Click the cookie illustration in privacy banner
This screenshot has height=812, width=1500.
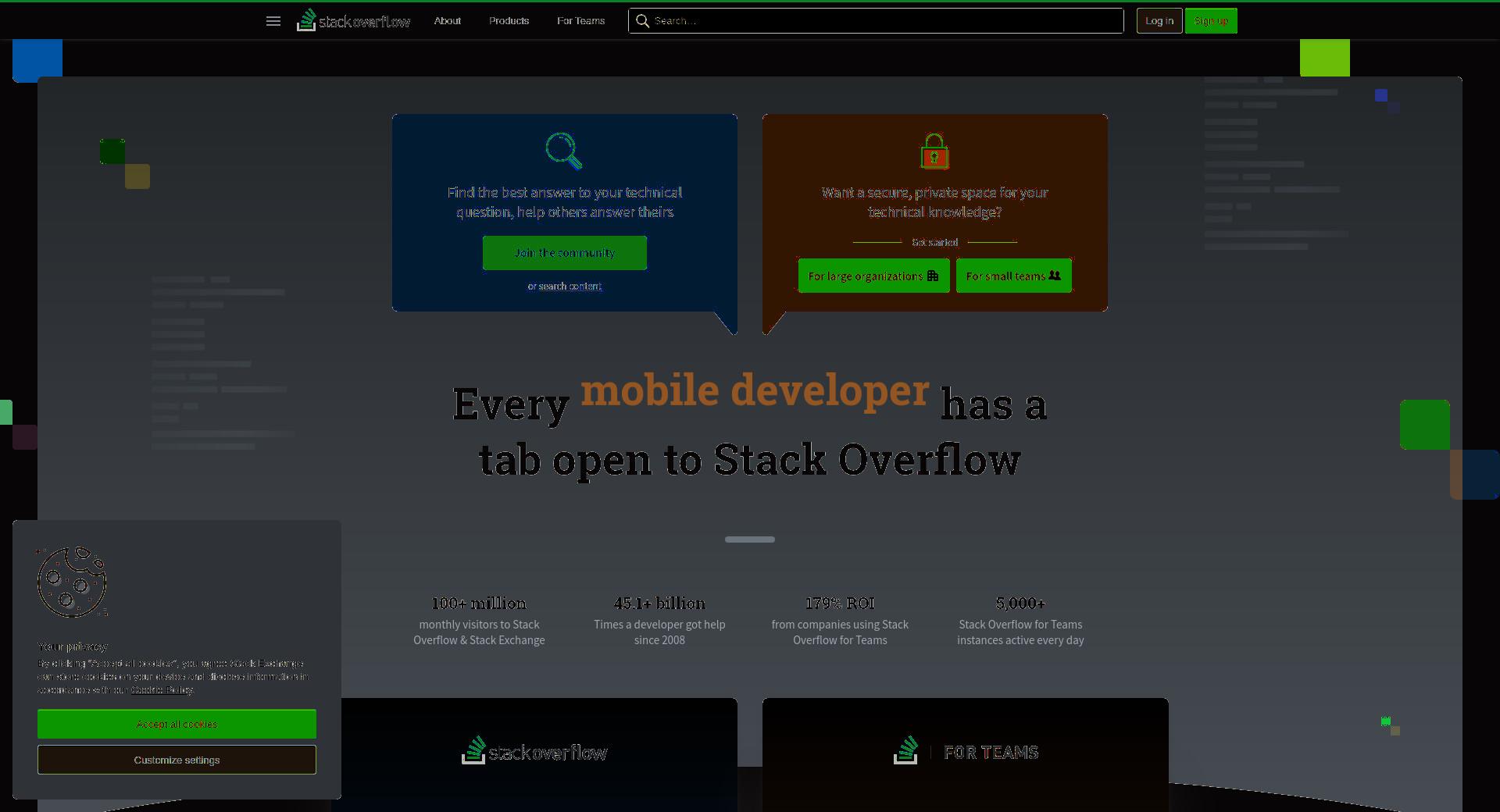click(72, 582)
